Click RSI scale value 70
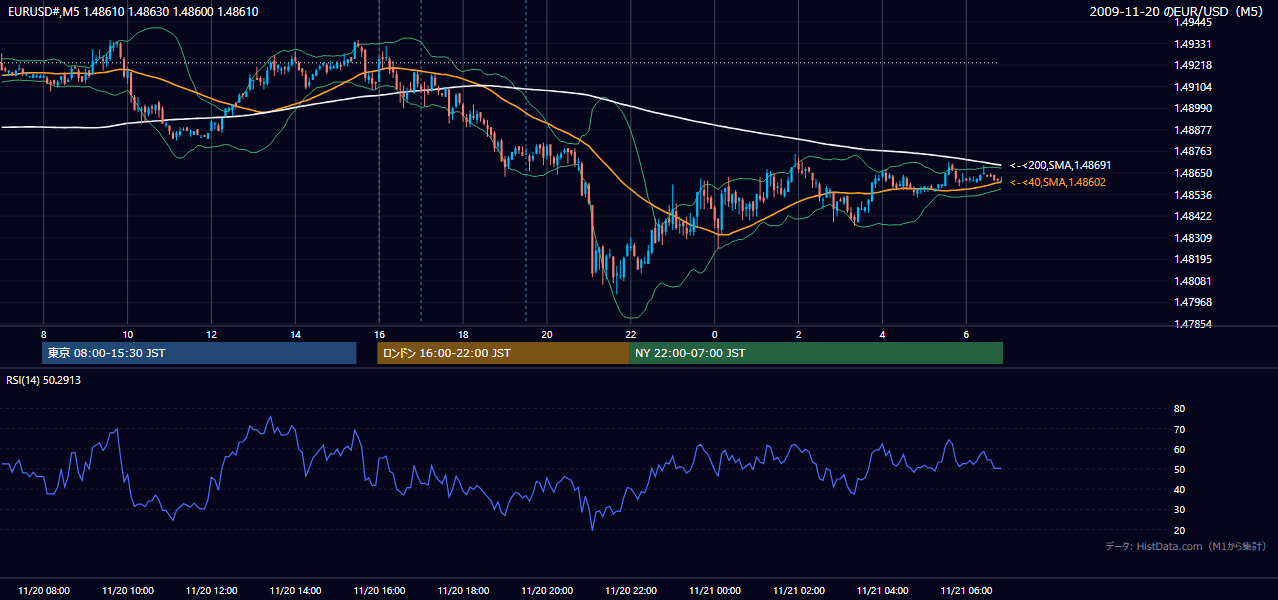Image resolution: width=1278 pixels, height=600 pixels. pyautogui.click(x=1179, y=429)
